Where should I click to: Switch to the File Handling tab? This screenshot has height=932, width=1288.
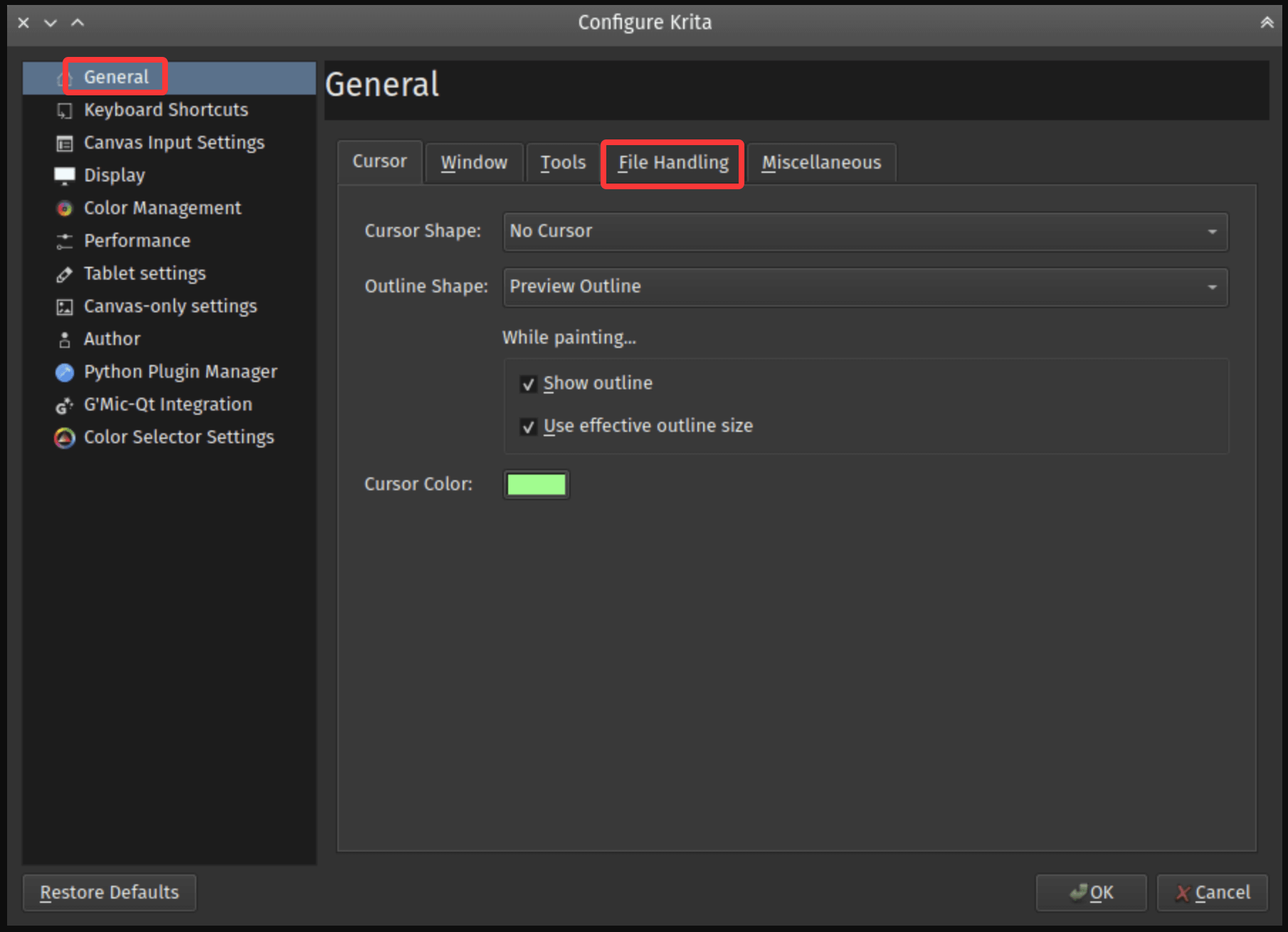(x=672, y=163)
